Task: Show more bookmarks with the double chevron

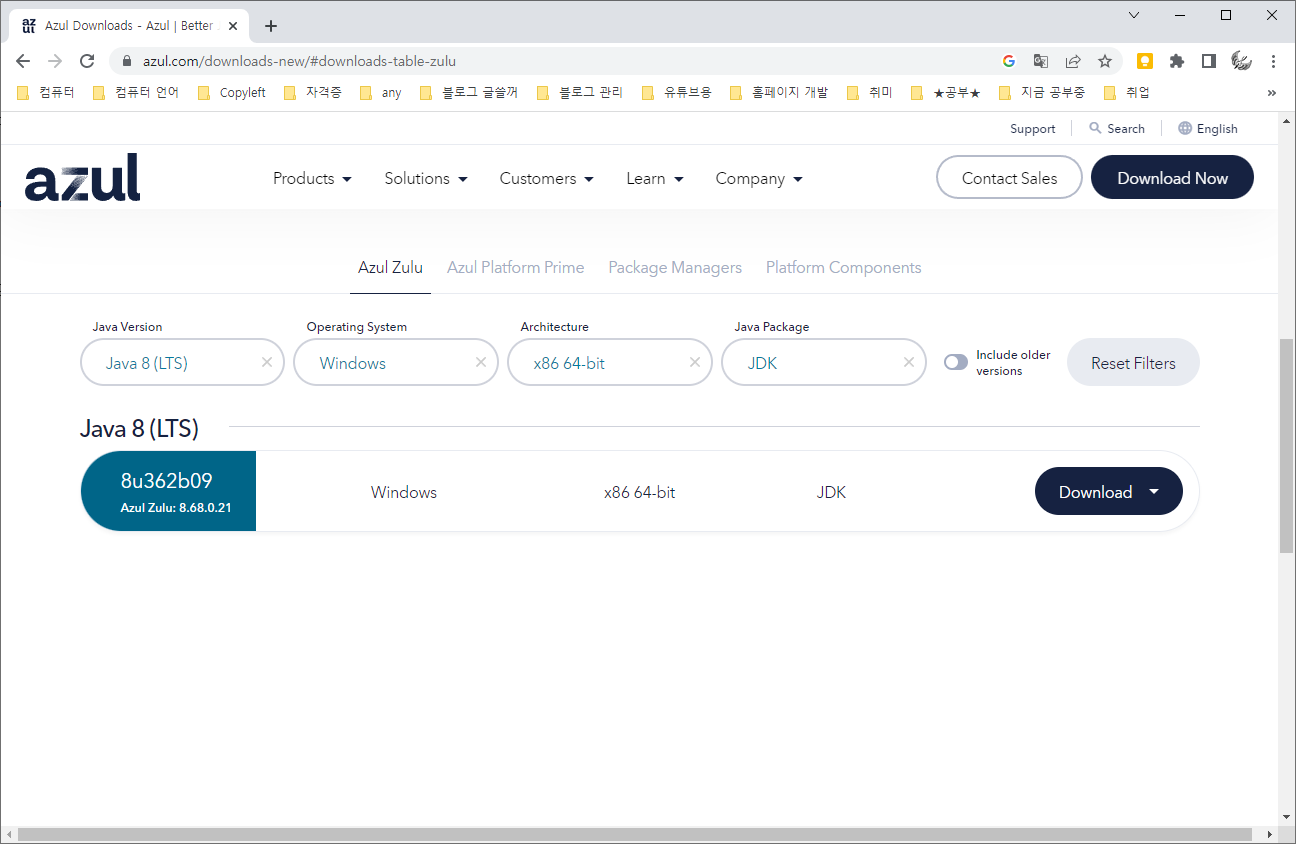Action: click(1272, 93)
